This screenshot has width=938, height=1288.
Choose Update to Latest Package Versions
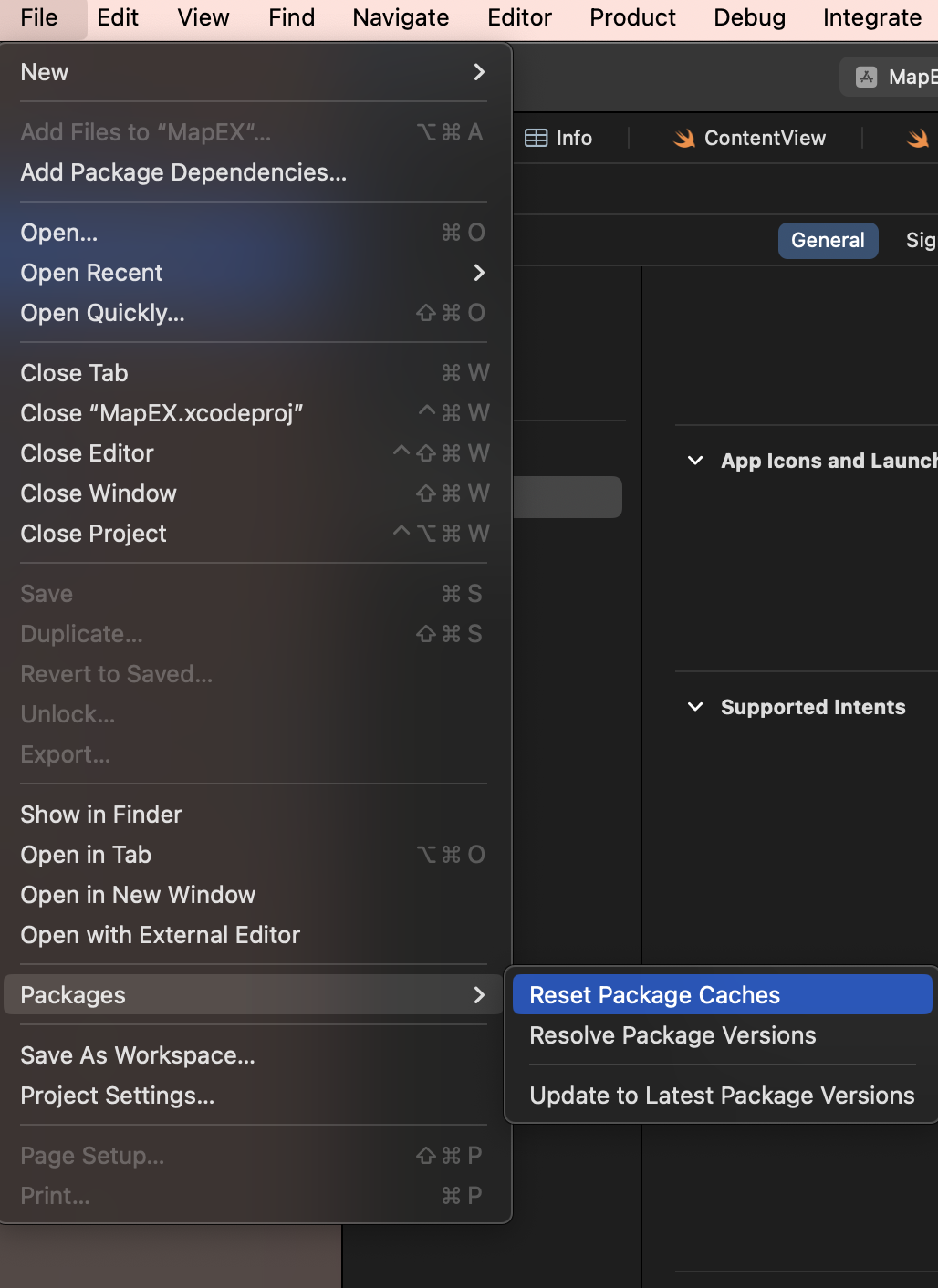coord(722,1096)
